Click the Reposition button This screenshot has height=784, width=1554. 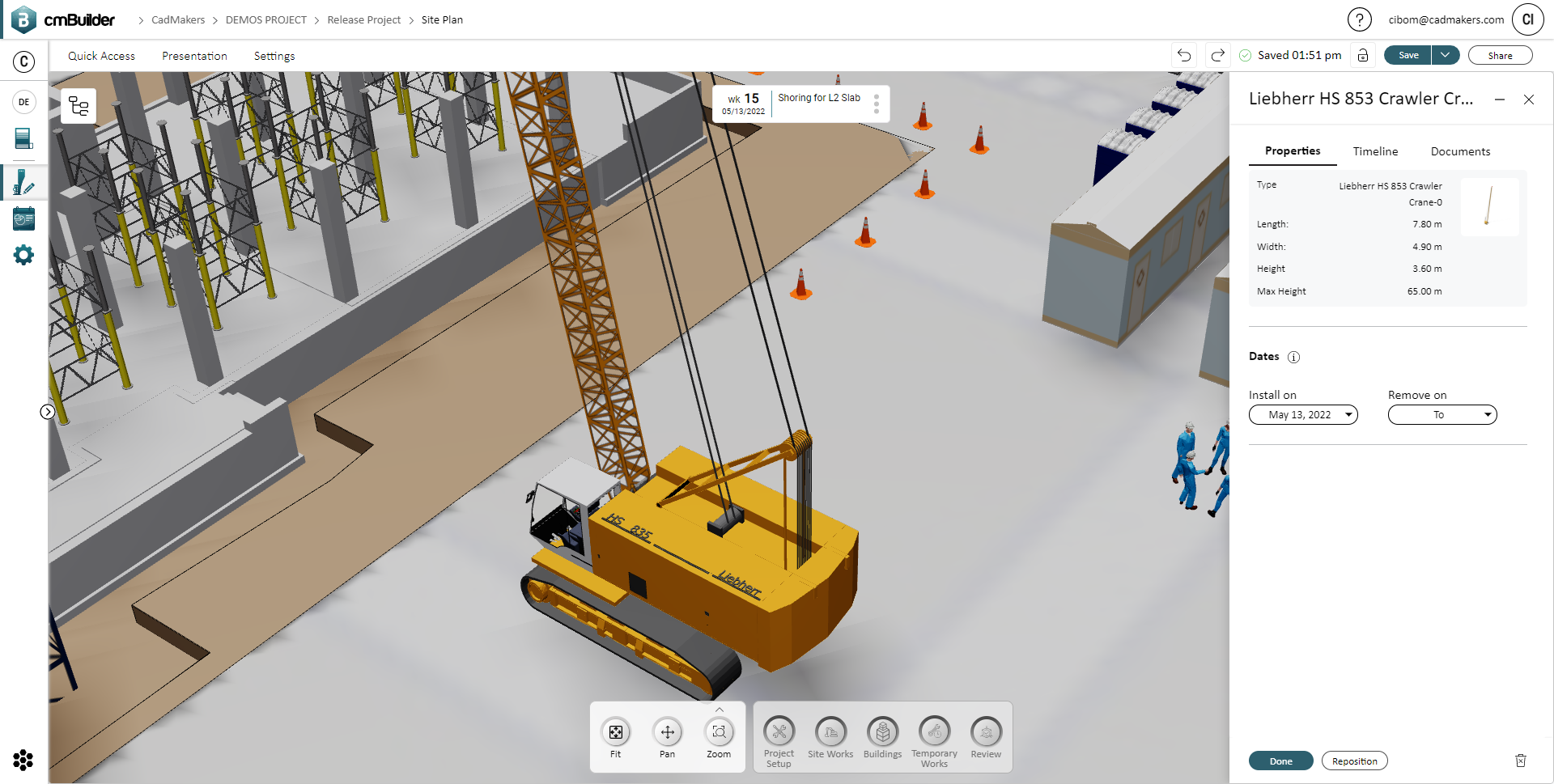(1354, 761)
